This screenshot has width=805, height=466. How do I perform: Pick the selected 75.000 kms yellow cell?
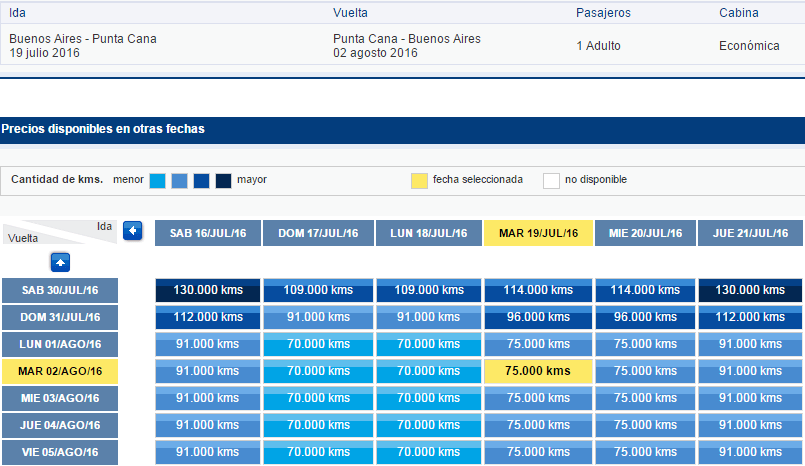[538, 371]
